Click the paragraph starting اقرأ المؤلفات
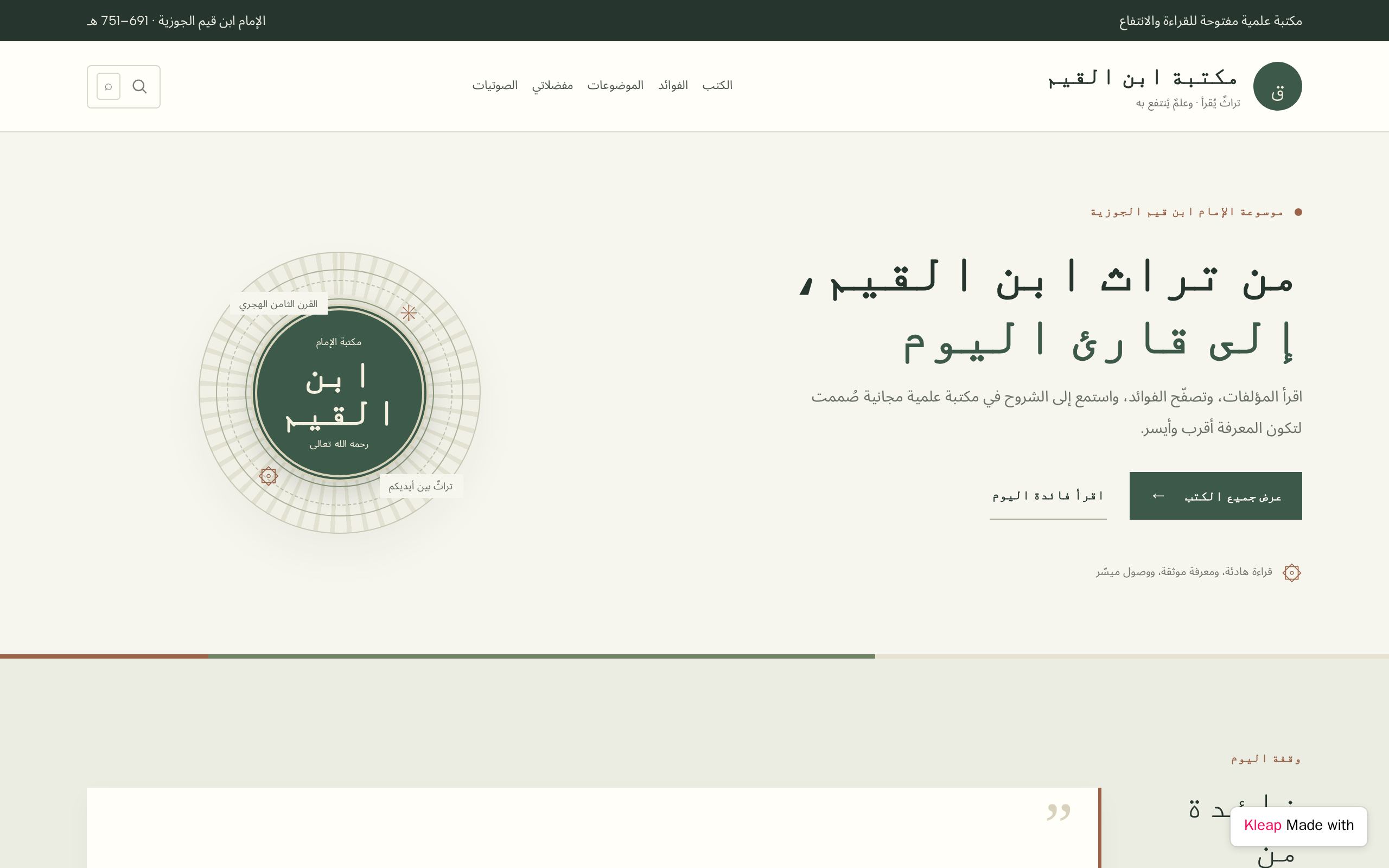 pyautogui.click(x=1056, y=412)
